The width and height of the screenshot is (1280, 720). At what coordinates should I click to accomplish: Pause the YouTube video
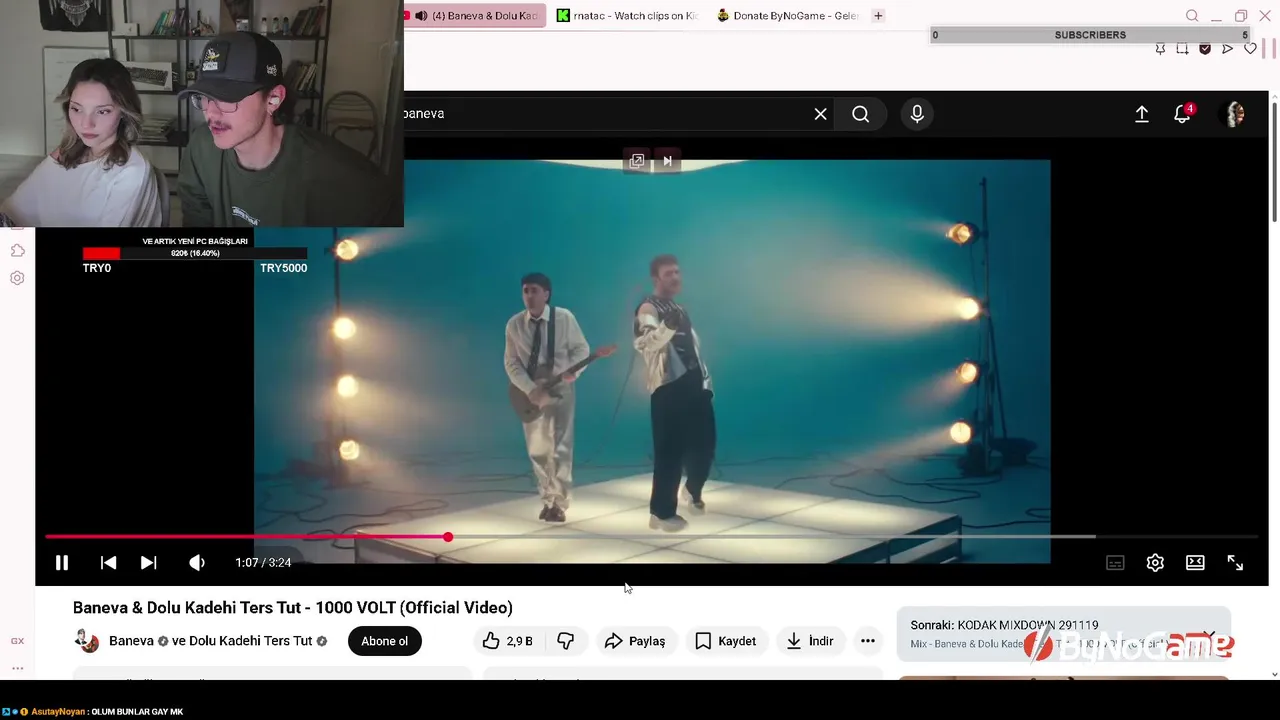(x=61, y=563)
